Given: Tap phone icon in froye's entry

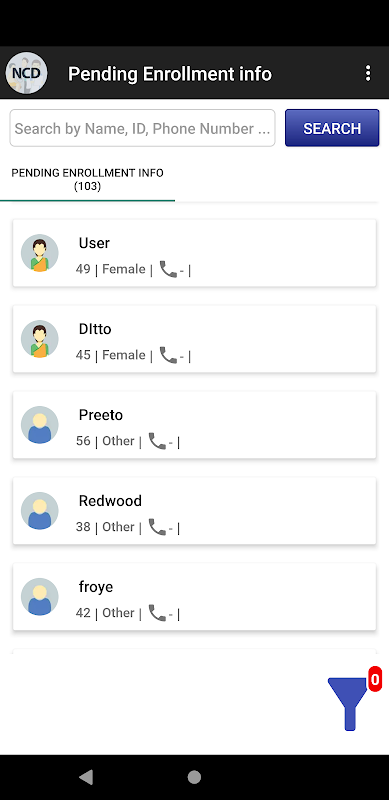Looking at the screenshot, I should (157, 613).
